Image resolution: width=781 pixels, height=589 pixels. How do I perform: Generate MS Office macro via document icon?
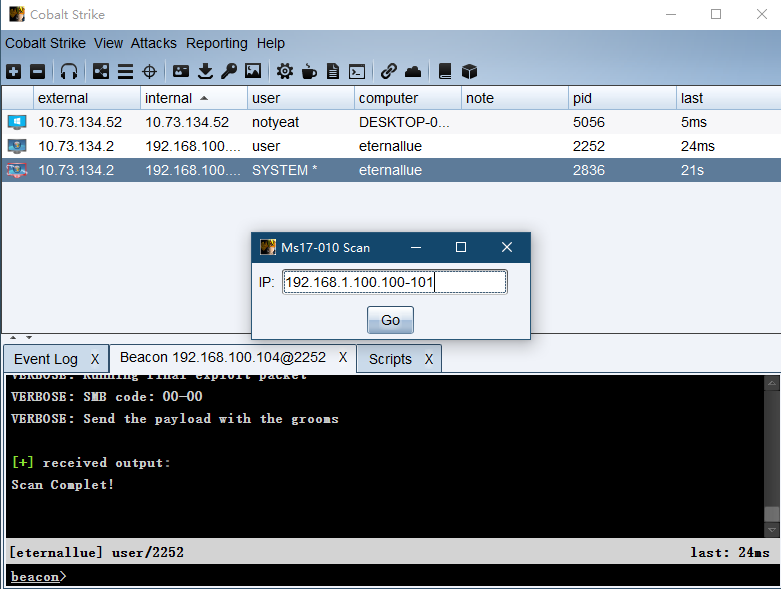[x=333, y=72]
